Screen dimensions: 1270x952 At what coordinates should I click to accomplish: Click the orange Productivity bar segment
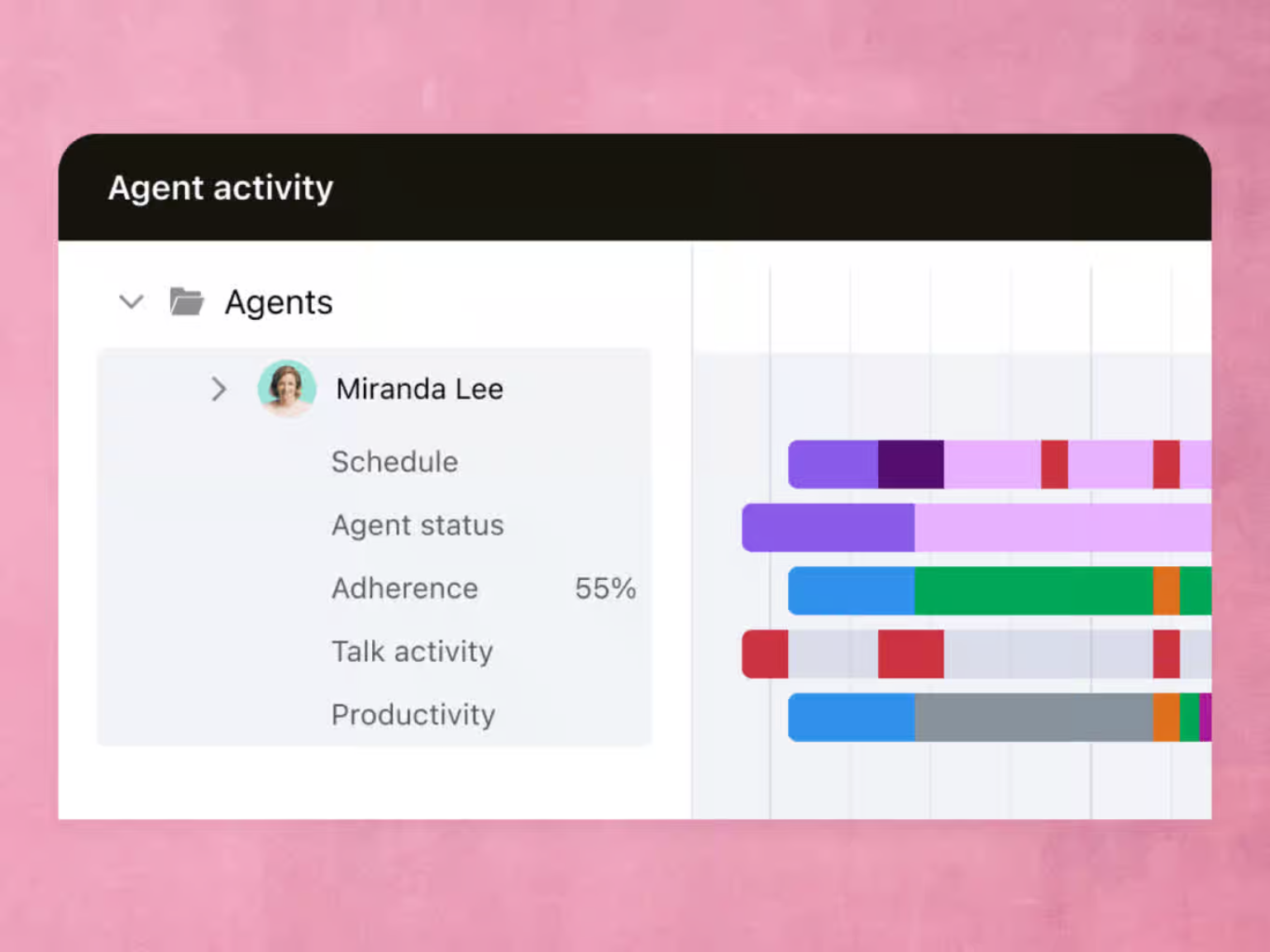point(1166,717)
